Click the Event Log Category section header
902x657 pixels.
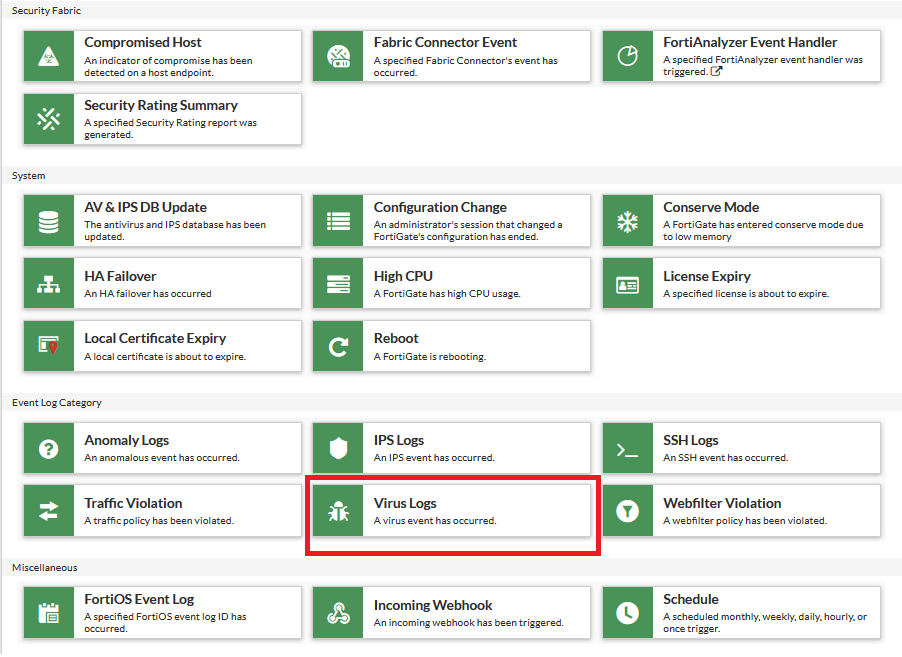coord(56,403)
